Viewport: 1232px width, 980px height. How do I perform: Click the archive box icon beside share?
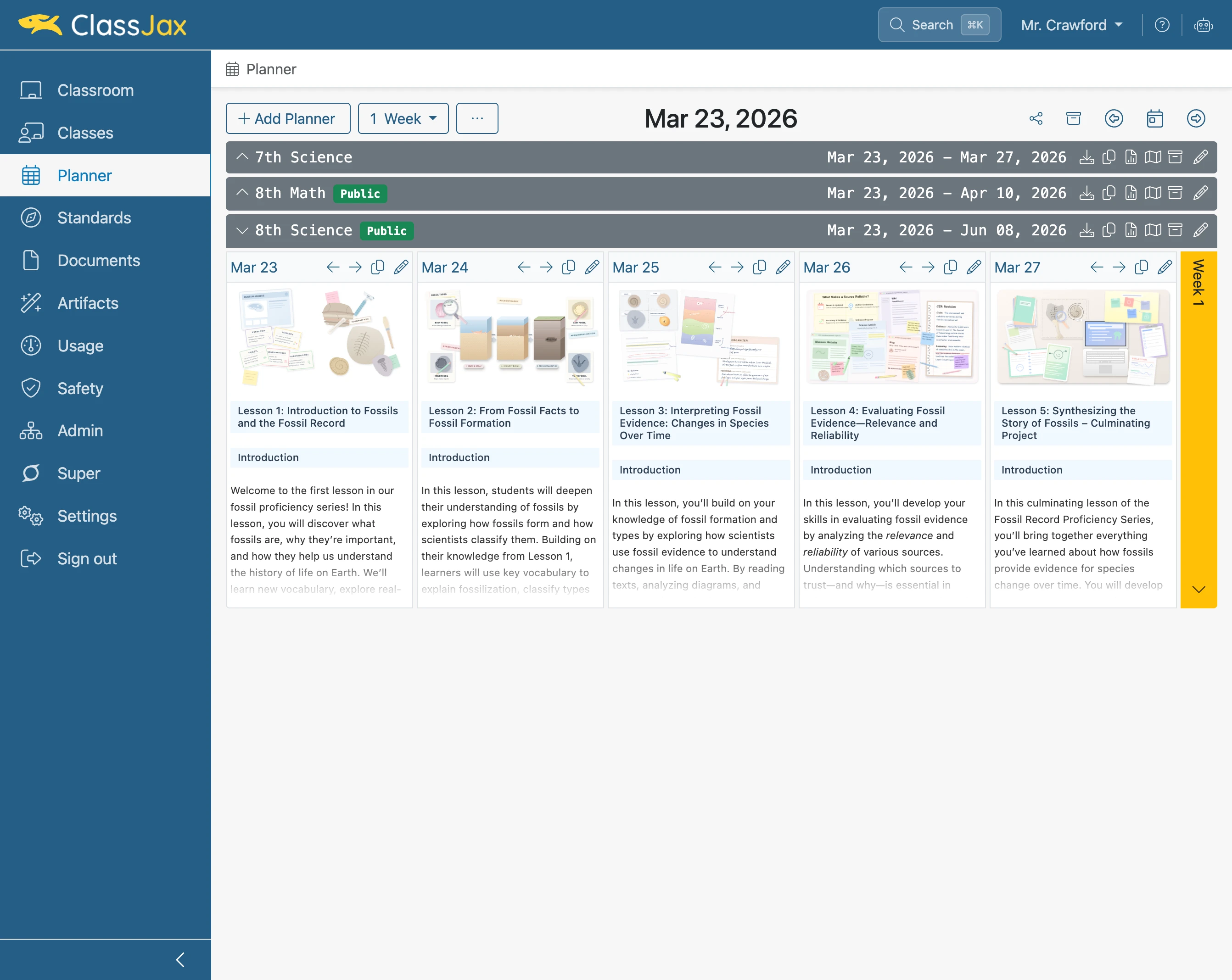1074,118
